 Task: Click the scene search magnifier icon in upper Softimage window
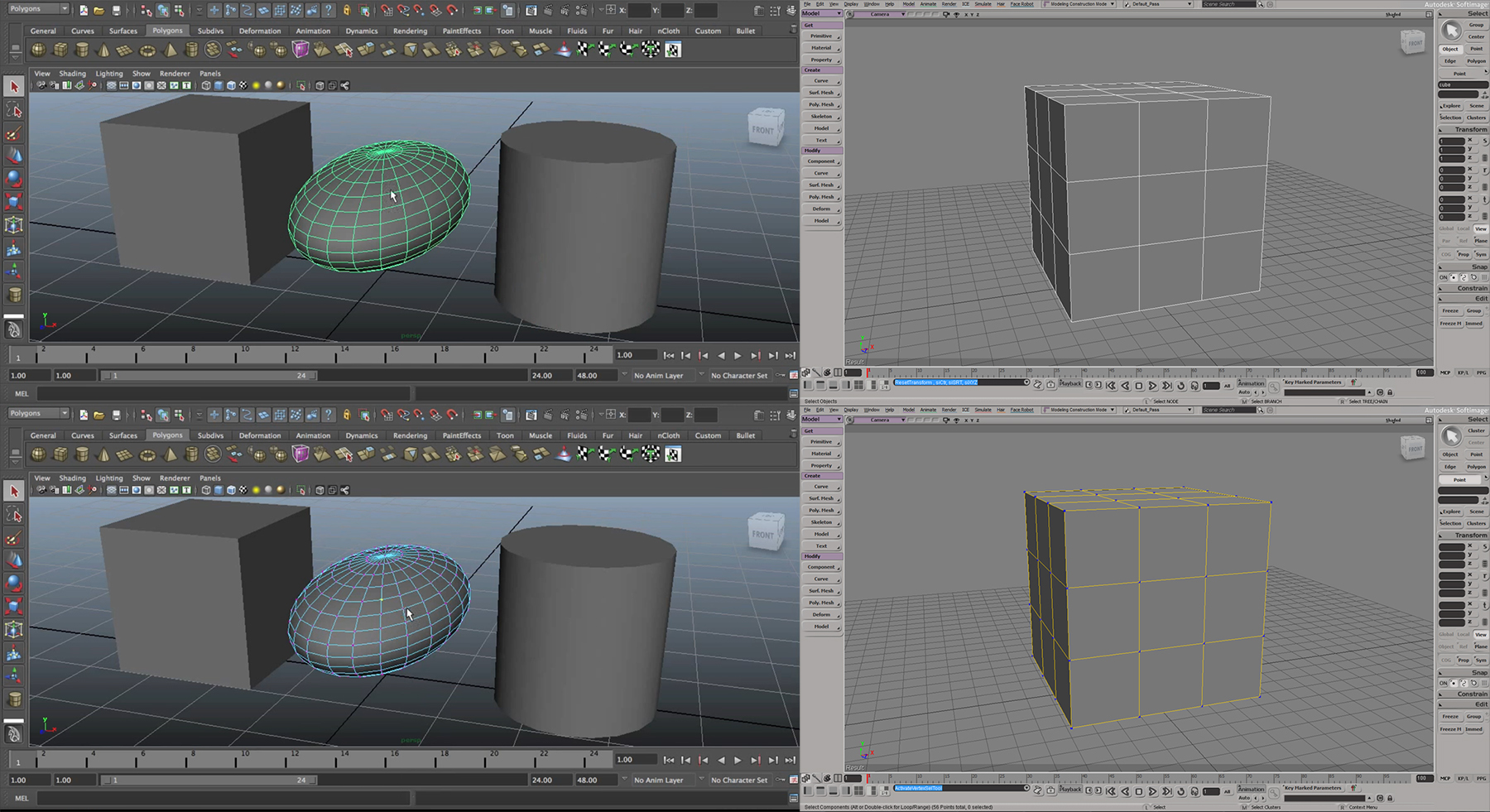coord(1261,4)
